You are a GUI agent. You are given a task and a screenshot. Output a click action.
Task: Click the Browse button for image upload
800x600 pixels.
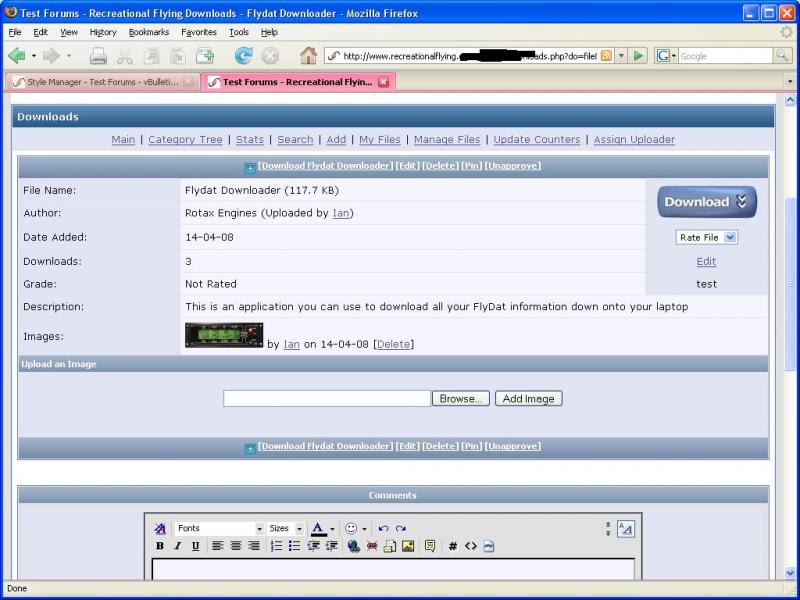click(x=461, y=398)
